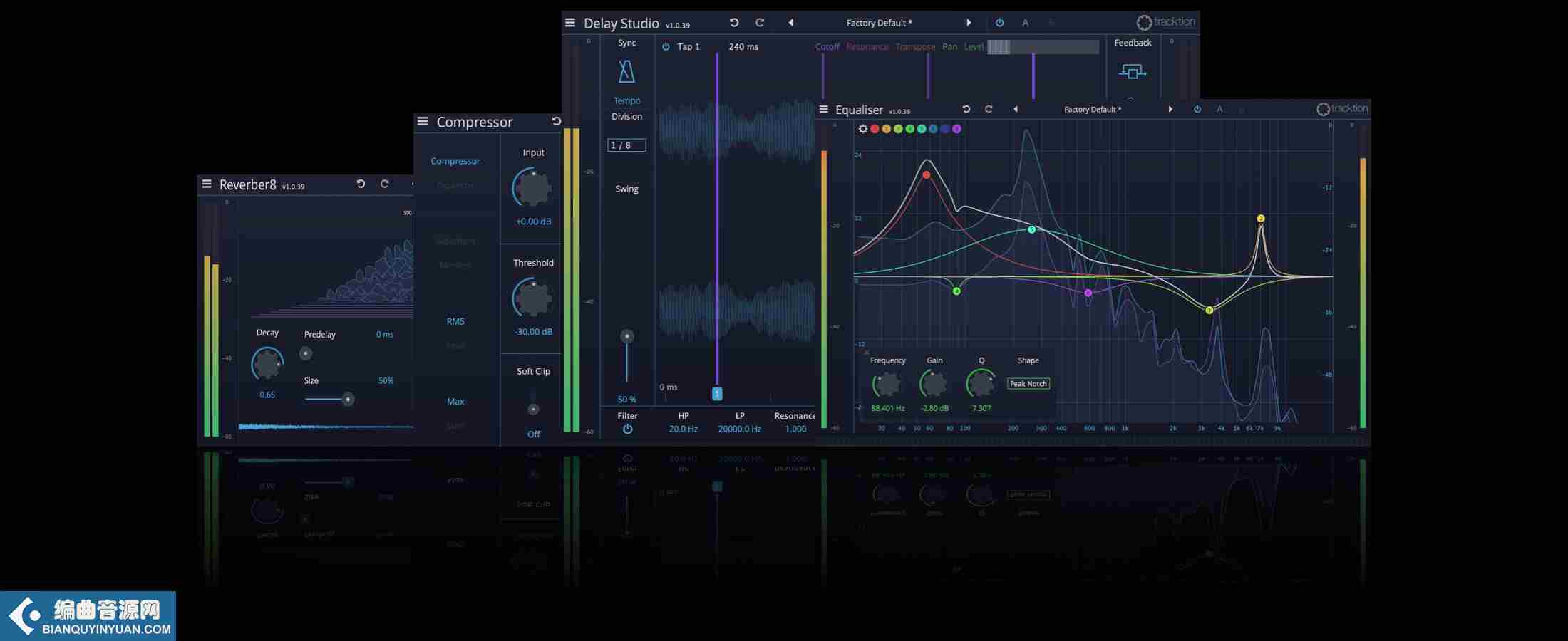
Task: Select A state in Equaliser
Action: [x=1219, y=109]
